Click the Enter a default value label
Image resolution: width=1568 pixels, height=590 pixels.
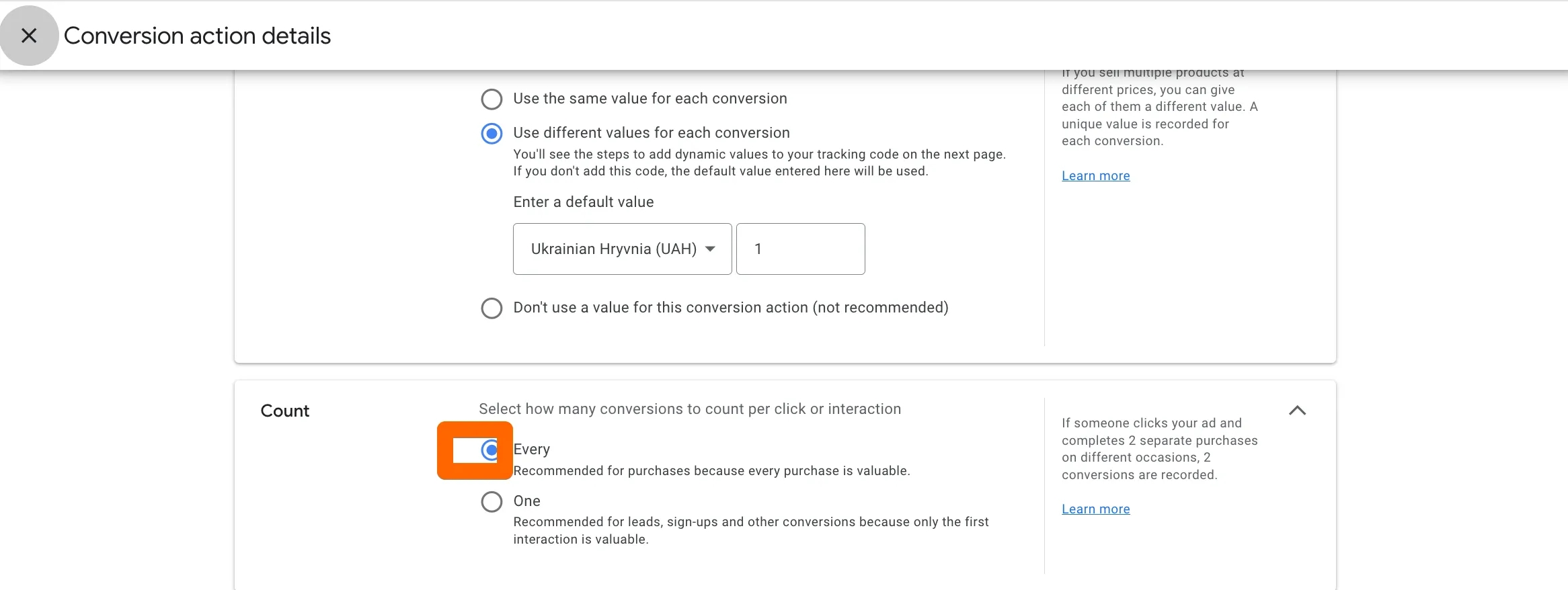pos(584,202)
